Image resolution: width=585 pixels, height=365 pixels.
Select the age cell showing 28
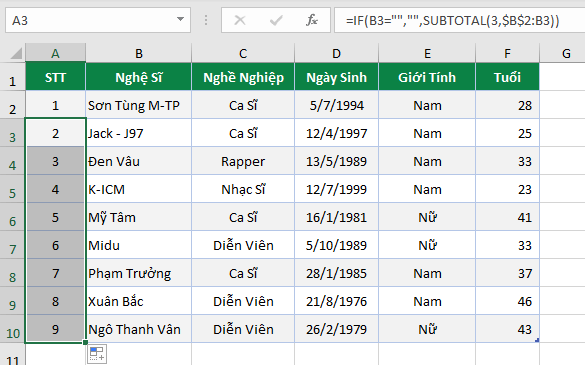pyautogui.click(x=507, y=105)
